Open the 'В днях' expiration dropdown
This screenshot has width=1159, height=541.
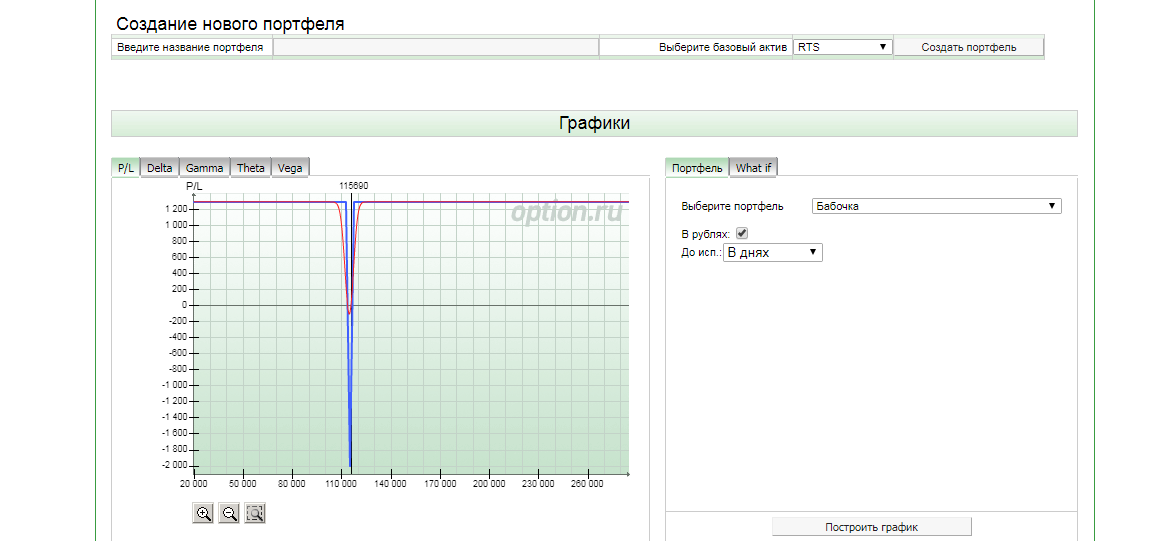pyautogui.click(x=772, y=253)
